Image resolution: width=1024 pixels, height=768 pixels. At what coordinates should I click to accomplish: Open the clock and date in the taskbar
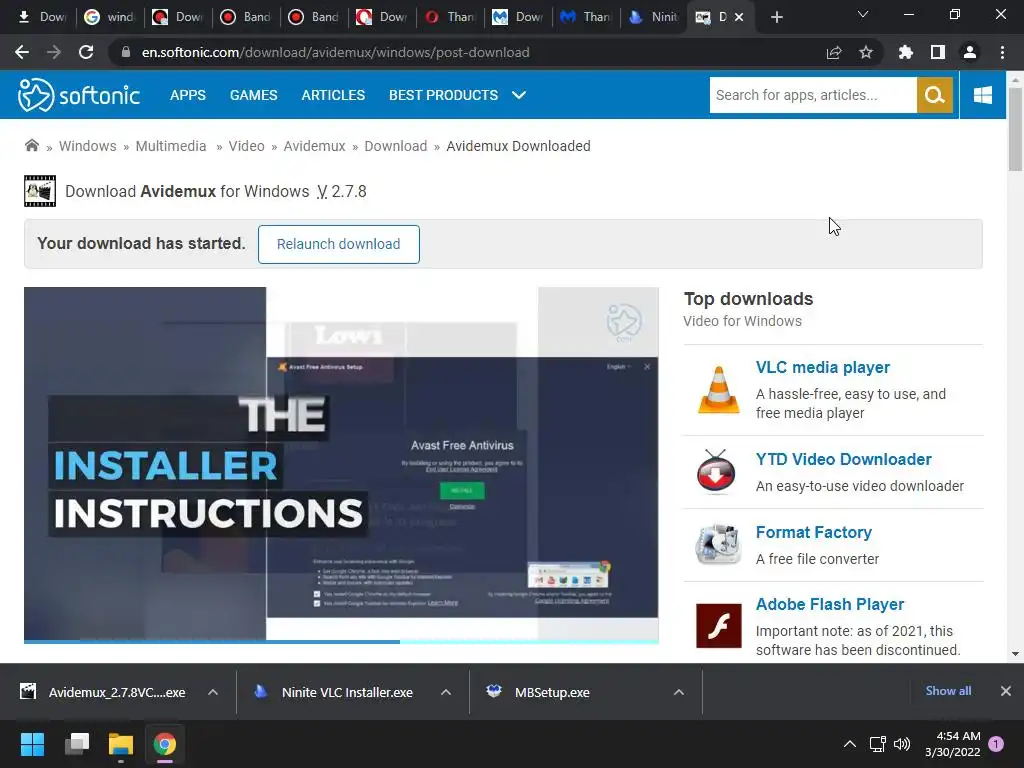tap(953, 744)
